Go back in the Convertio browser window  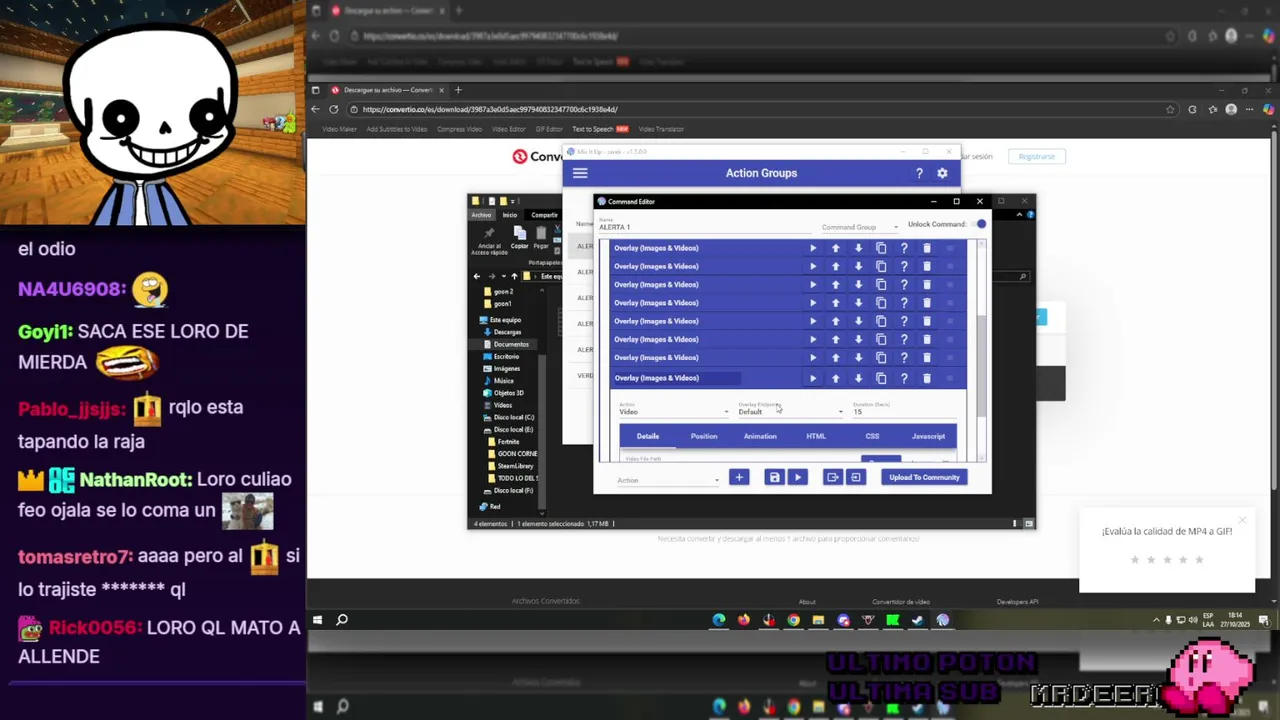(x=315, y=109)
